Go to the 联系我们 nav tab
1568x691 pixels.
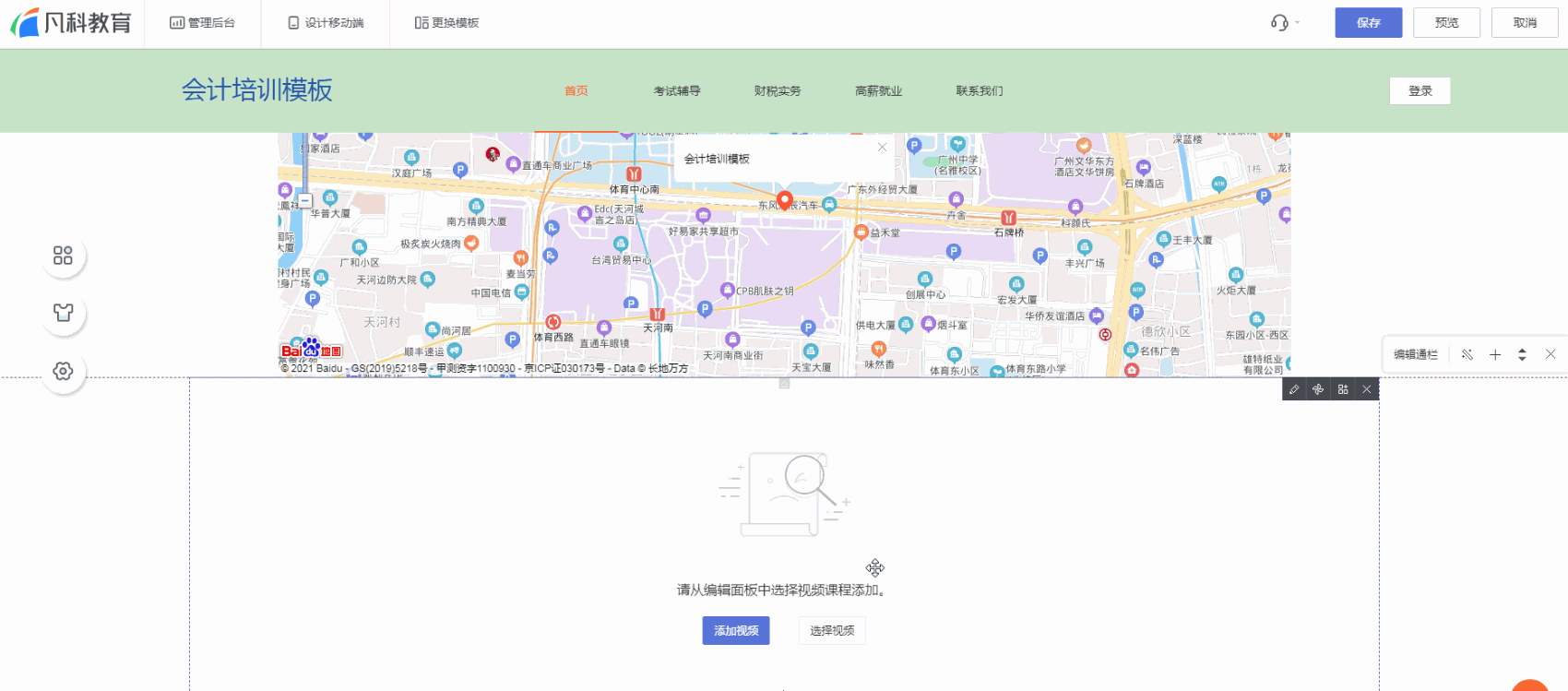(980, 90)
